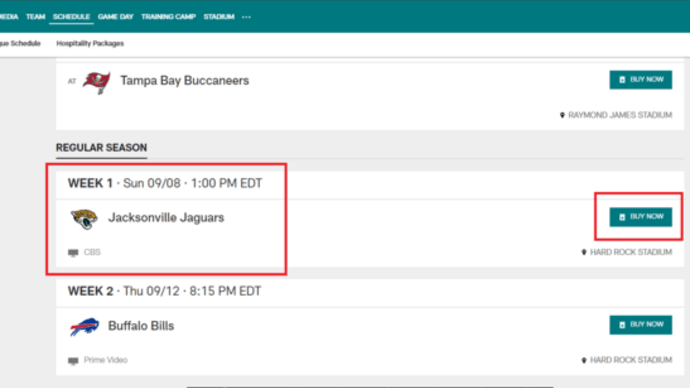Open the Stadium menu item

click(x=219, y=17)
